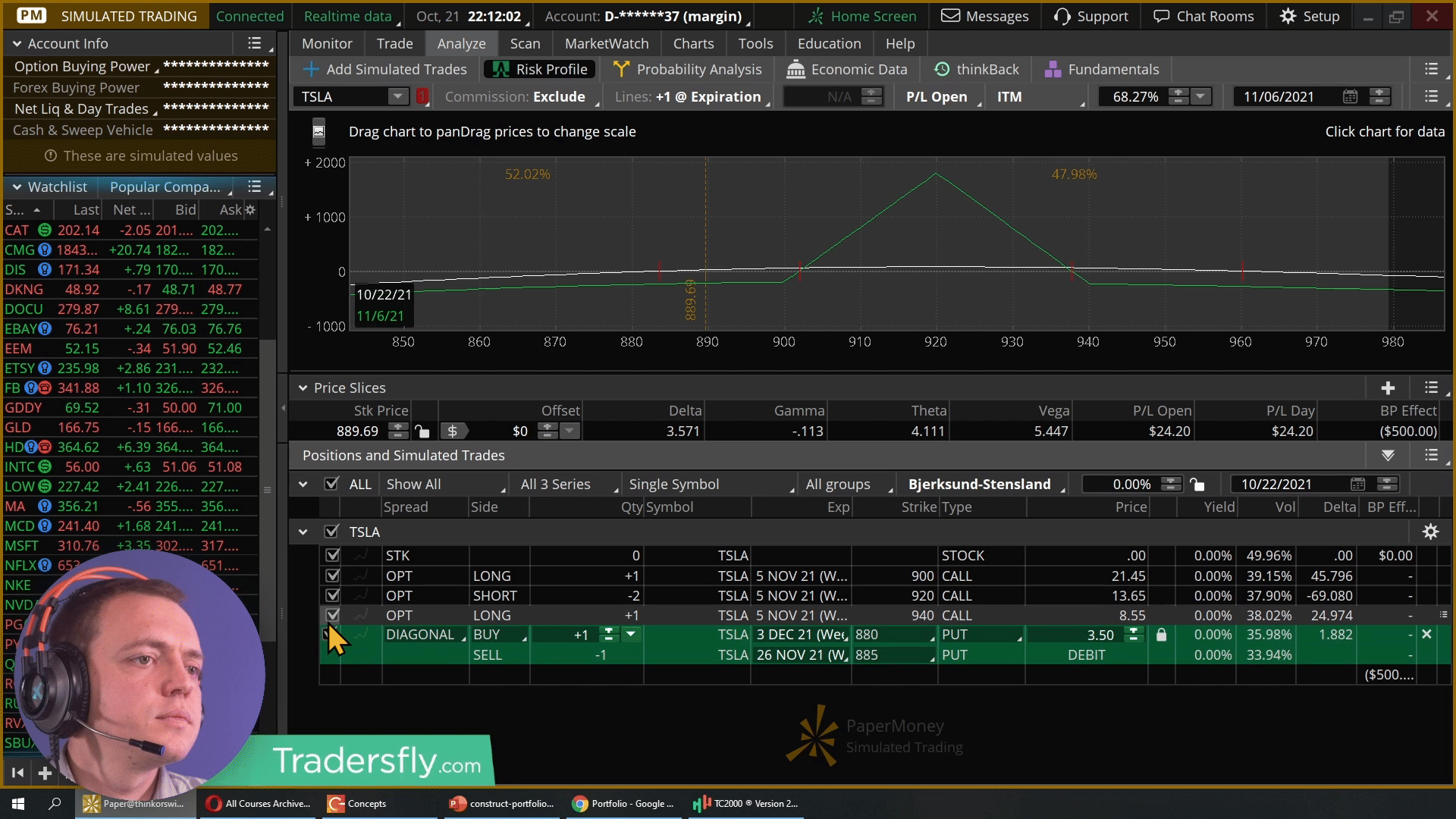The image size is (1456, 819).
Task: Open Risk Profile view
Action: pyautogui.click(x=539, y=69)
